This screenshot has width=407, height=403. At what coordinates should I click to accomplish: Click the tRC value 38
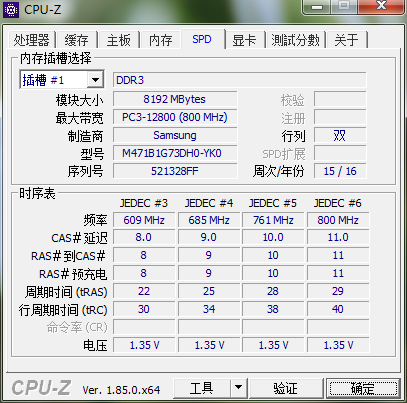(x=273, y=309)
